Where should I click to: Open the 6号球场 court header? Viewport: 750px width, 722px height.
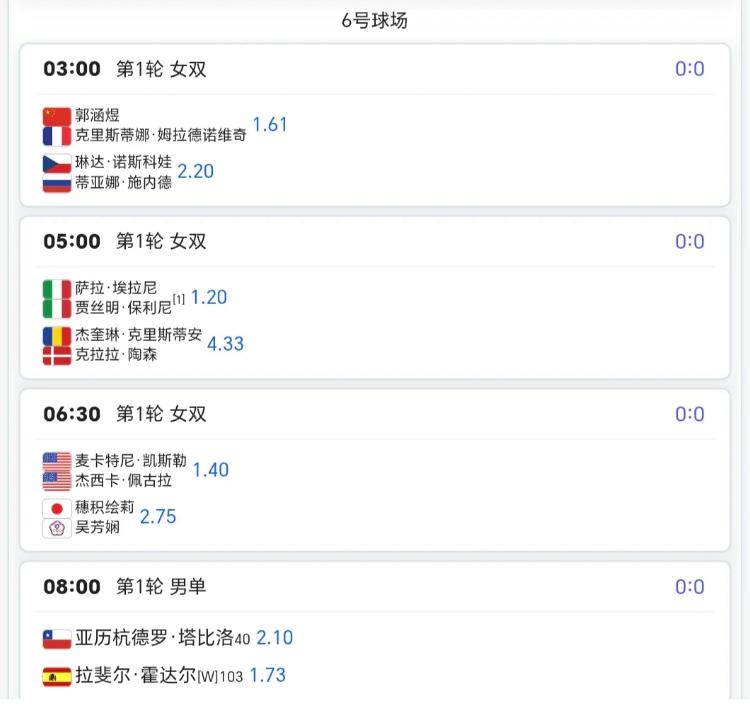375,21
